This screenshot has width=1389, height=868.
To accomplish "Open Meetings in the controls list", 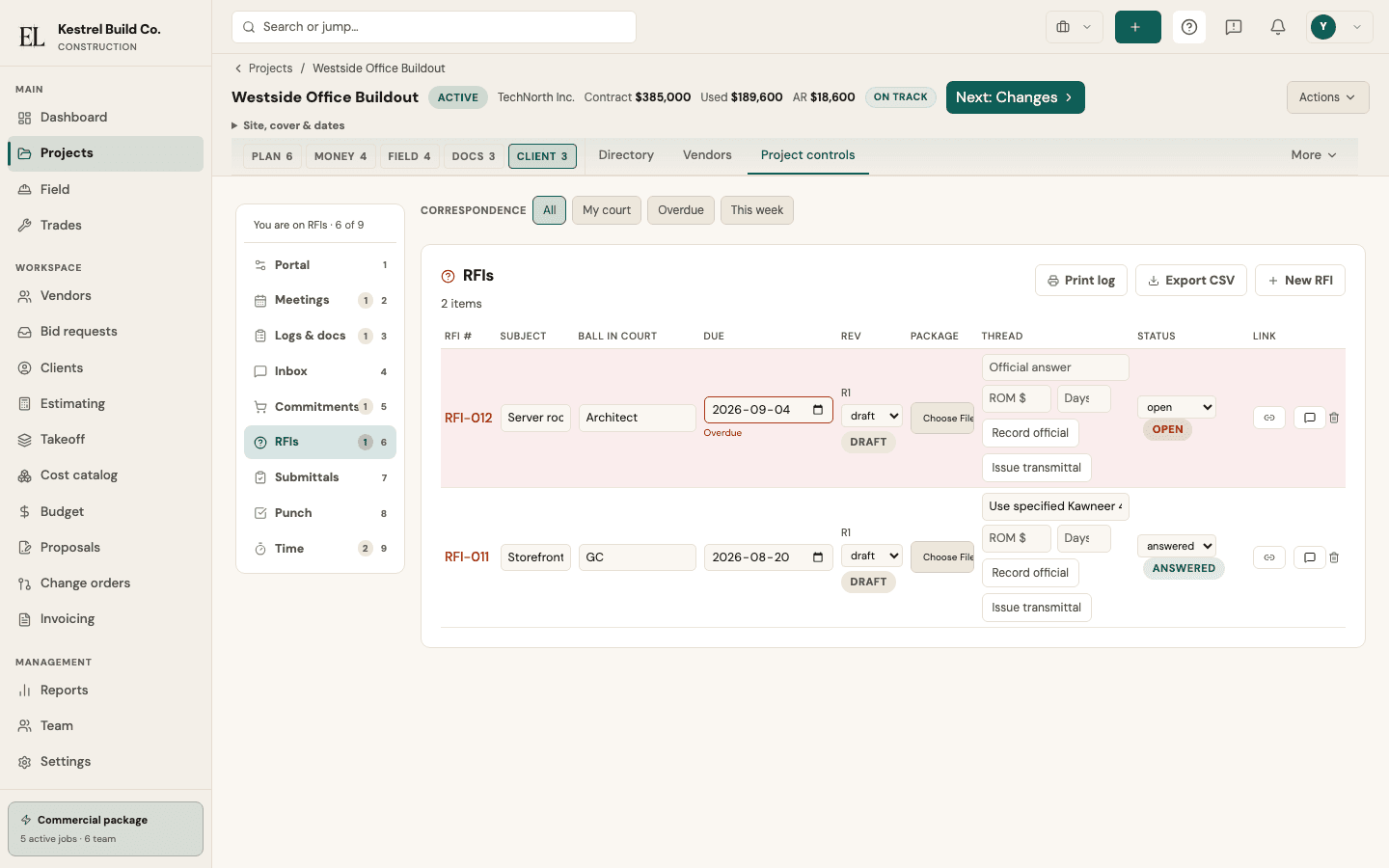I will point(320,300).
